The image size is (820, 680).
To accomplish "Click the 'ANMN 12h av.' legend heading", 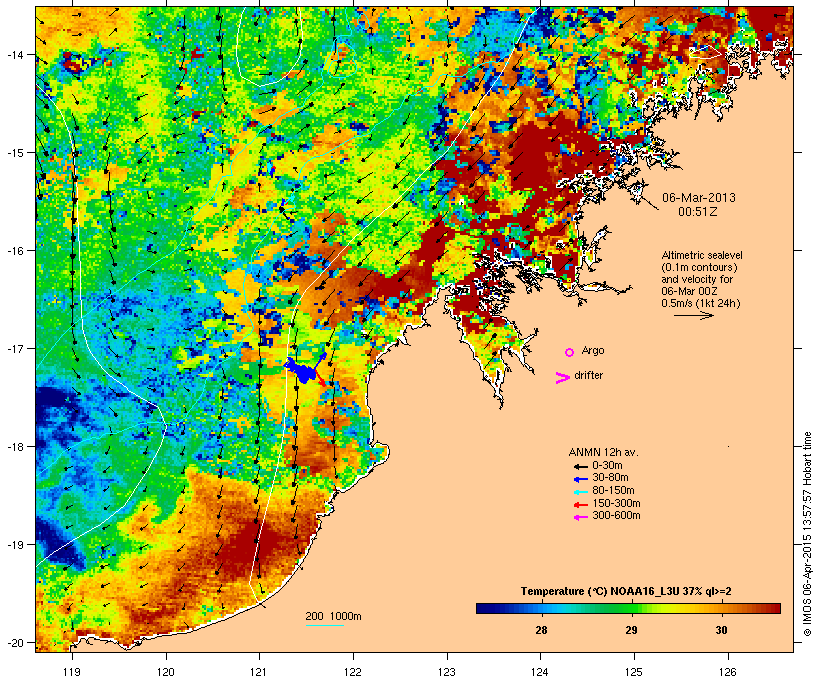I will click(x=603, y=452).
